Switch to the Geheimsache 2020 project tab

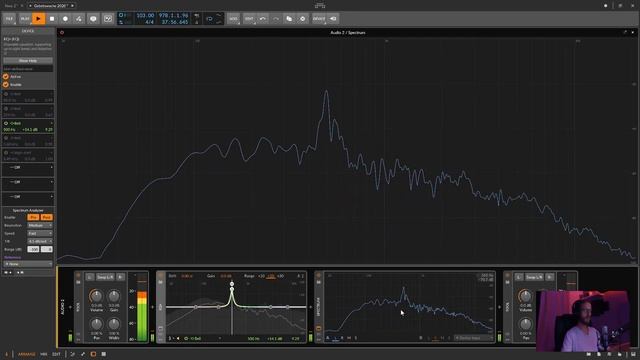tap(51, 6)
